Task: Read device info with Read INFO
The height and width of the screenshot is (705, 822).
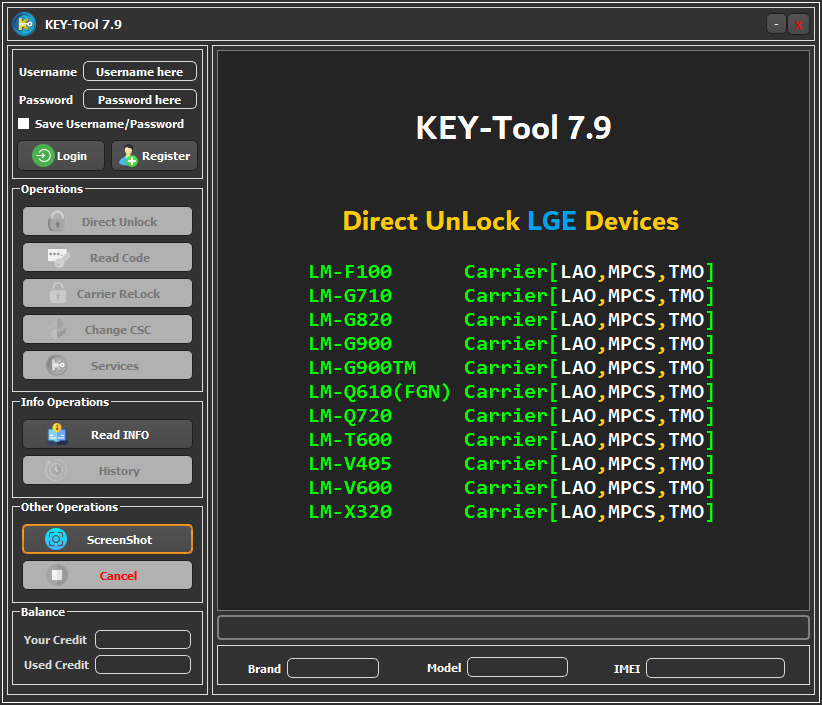Action: [x=107, y=434]
